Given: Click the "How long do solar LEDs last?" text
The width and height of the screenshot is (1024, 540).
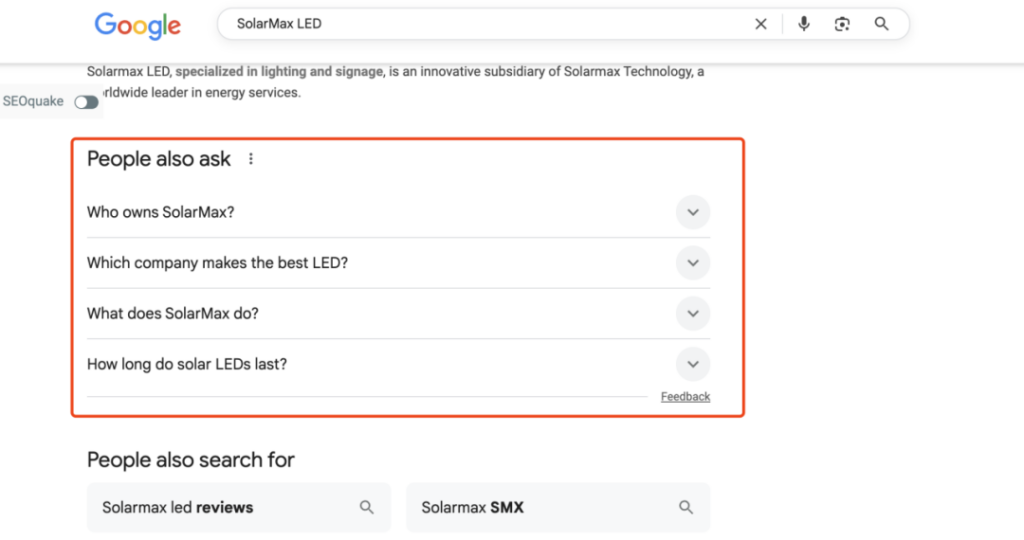Looking at the screenshot, I should (x=187, y=364).
